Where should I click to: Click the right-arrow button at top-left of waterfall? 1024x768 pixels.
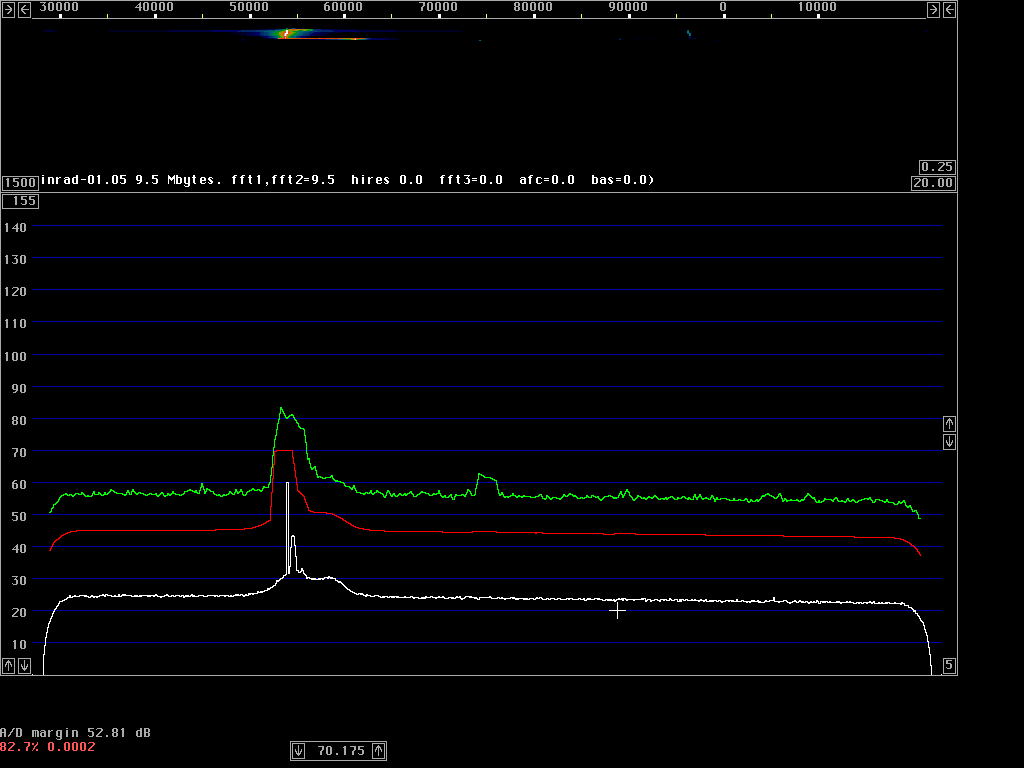8,9
